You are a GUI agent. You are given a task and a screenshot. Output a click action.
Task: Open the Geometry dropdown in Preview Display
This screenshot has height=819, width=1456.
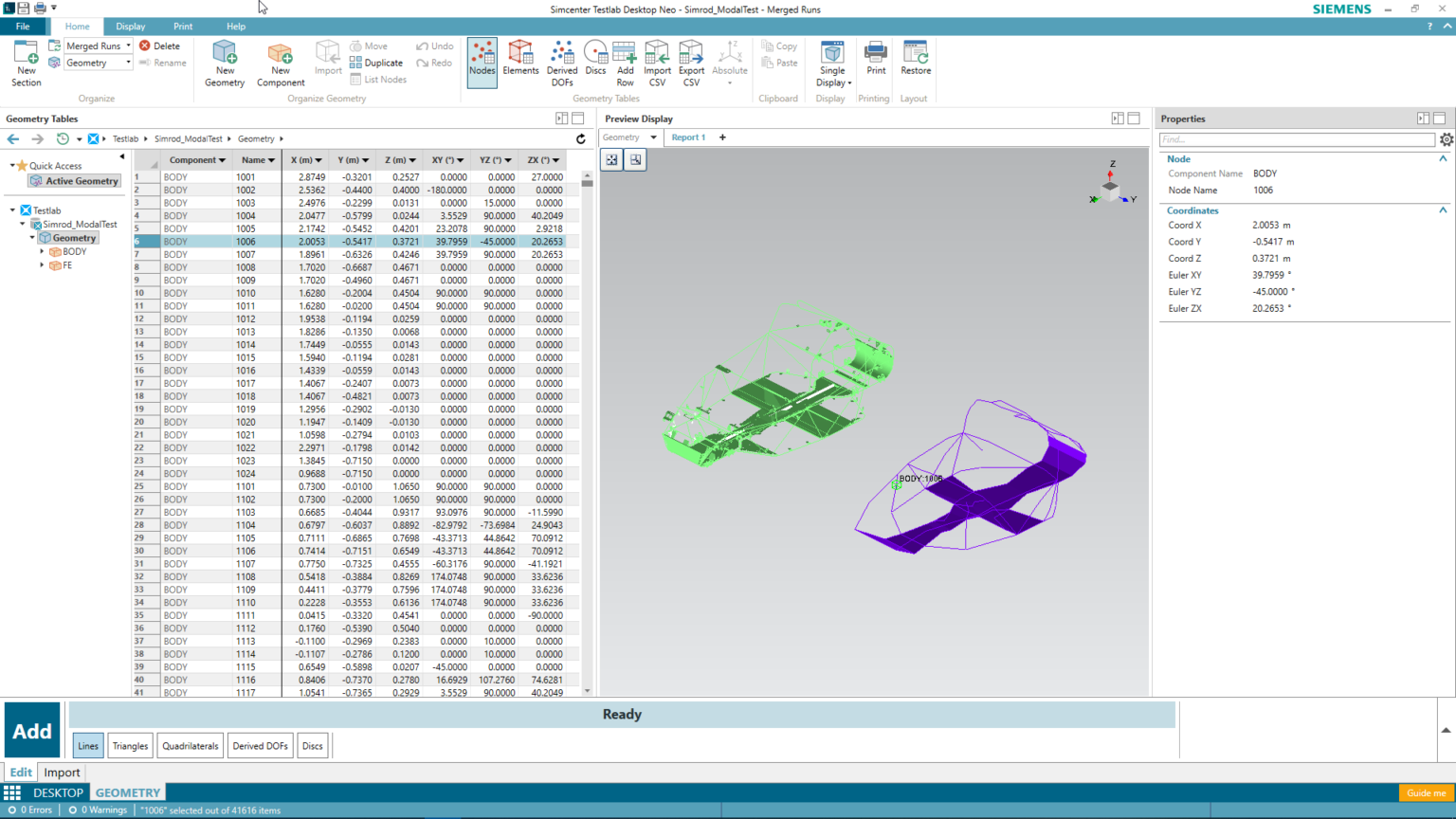(x=628, y=136)
